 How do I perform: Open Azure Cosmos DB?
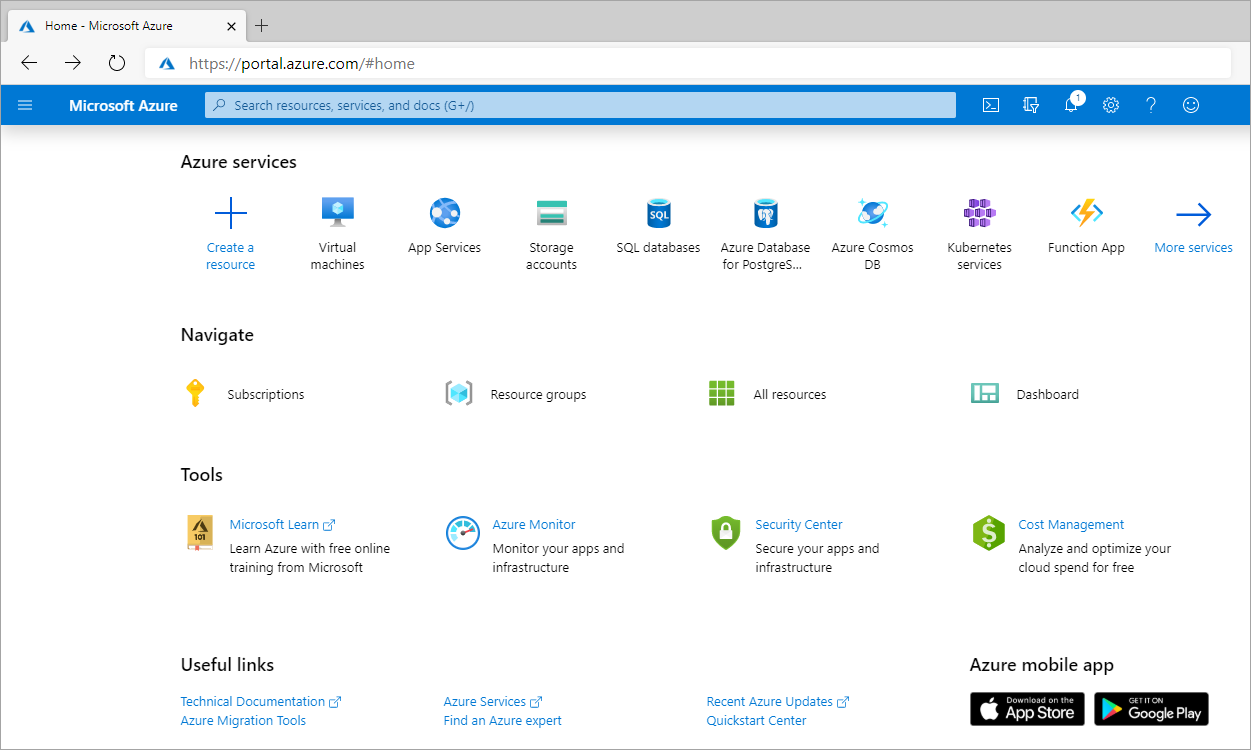872,224
